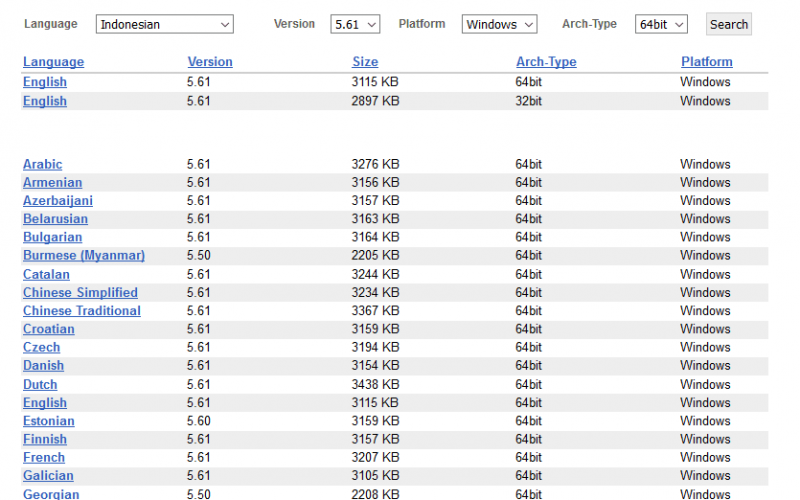Viewport: 800px width, 500px height.
Task: Open the Croatian download link
Action: 48,329
